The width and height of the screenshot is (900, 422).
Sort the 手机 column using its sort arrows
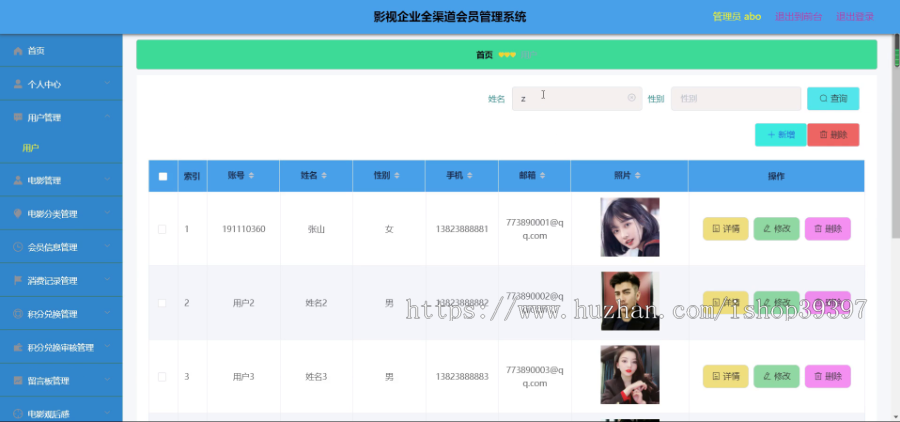click(470, 176)
